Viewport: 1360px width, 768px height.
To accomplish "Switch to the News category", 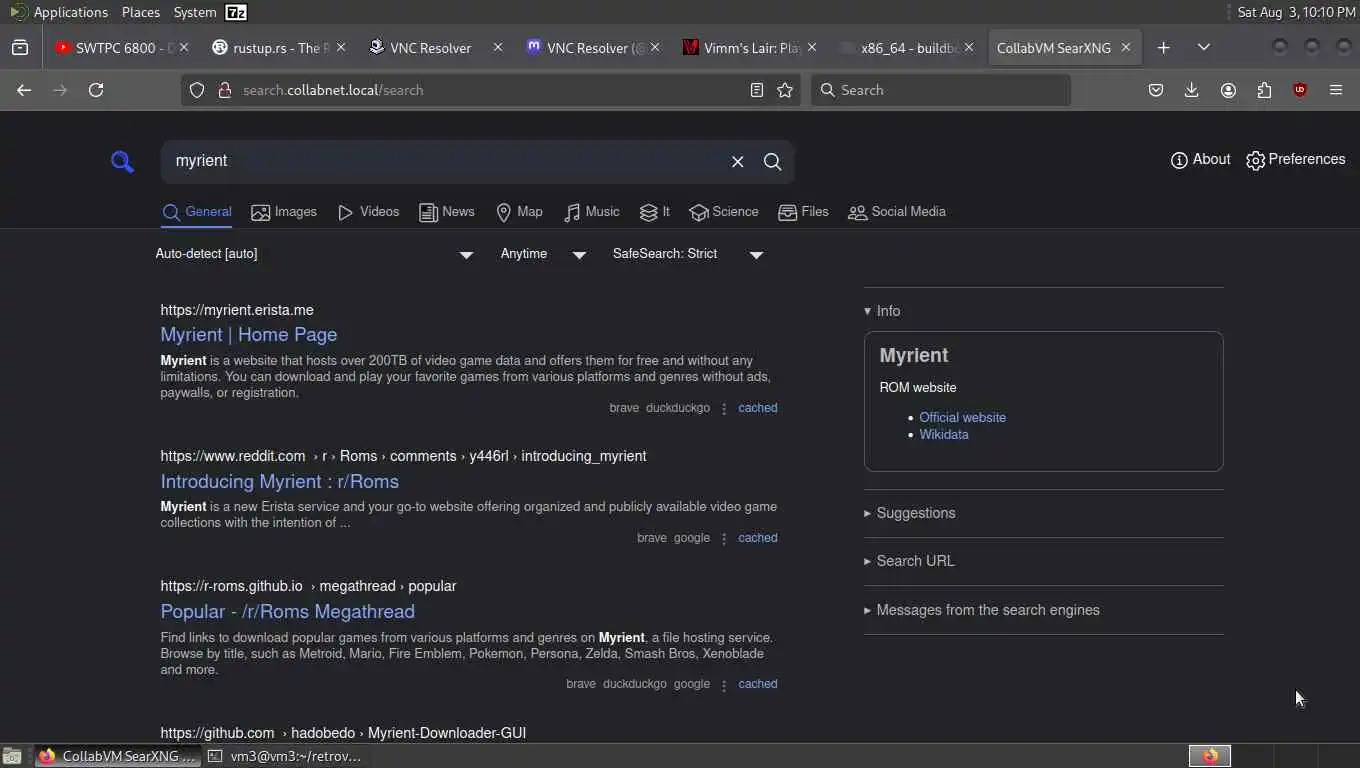I will [447, 212].
